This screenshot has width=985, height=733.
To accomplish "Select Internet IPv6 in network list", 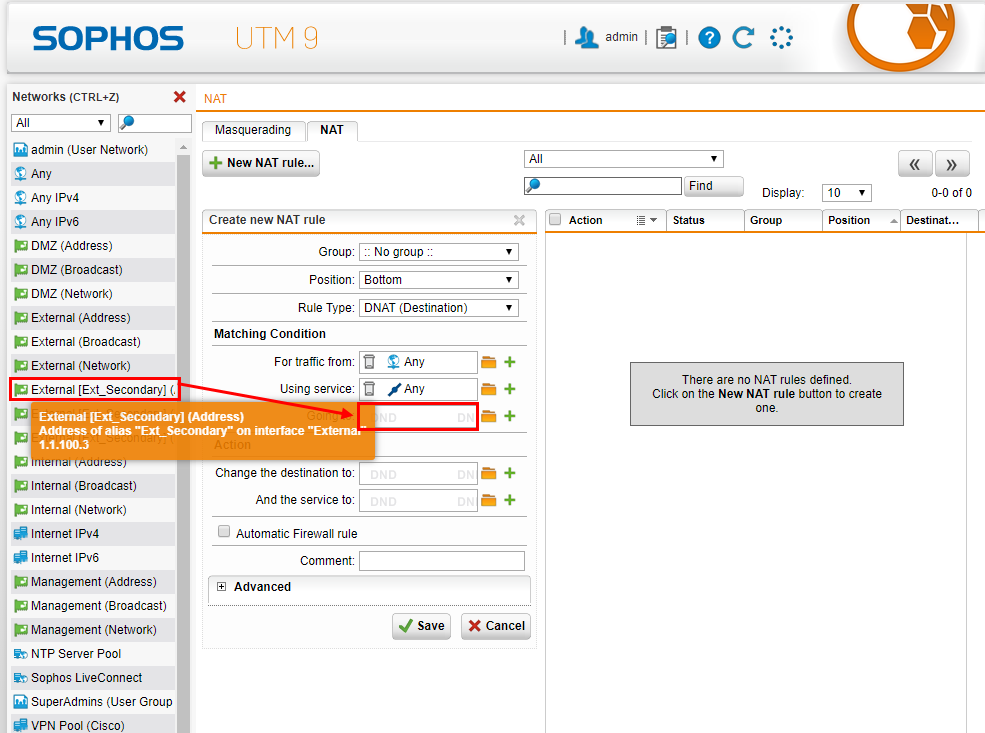I will point(93,558).
